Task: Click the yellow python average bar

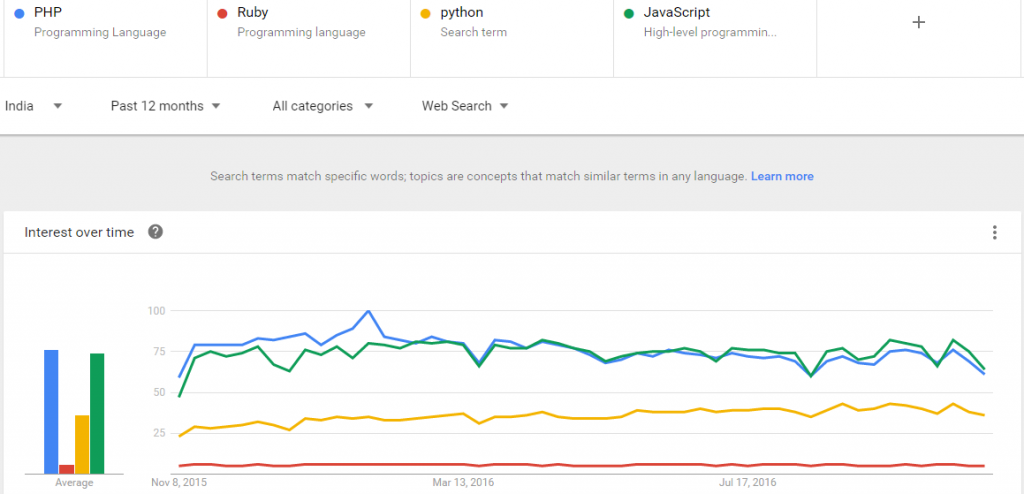Action: click(82, 444)
